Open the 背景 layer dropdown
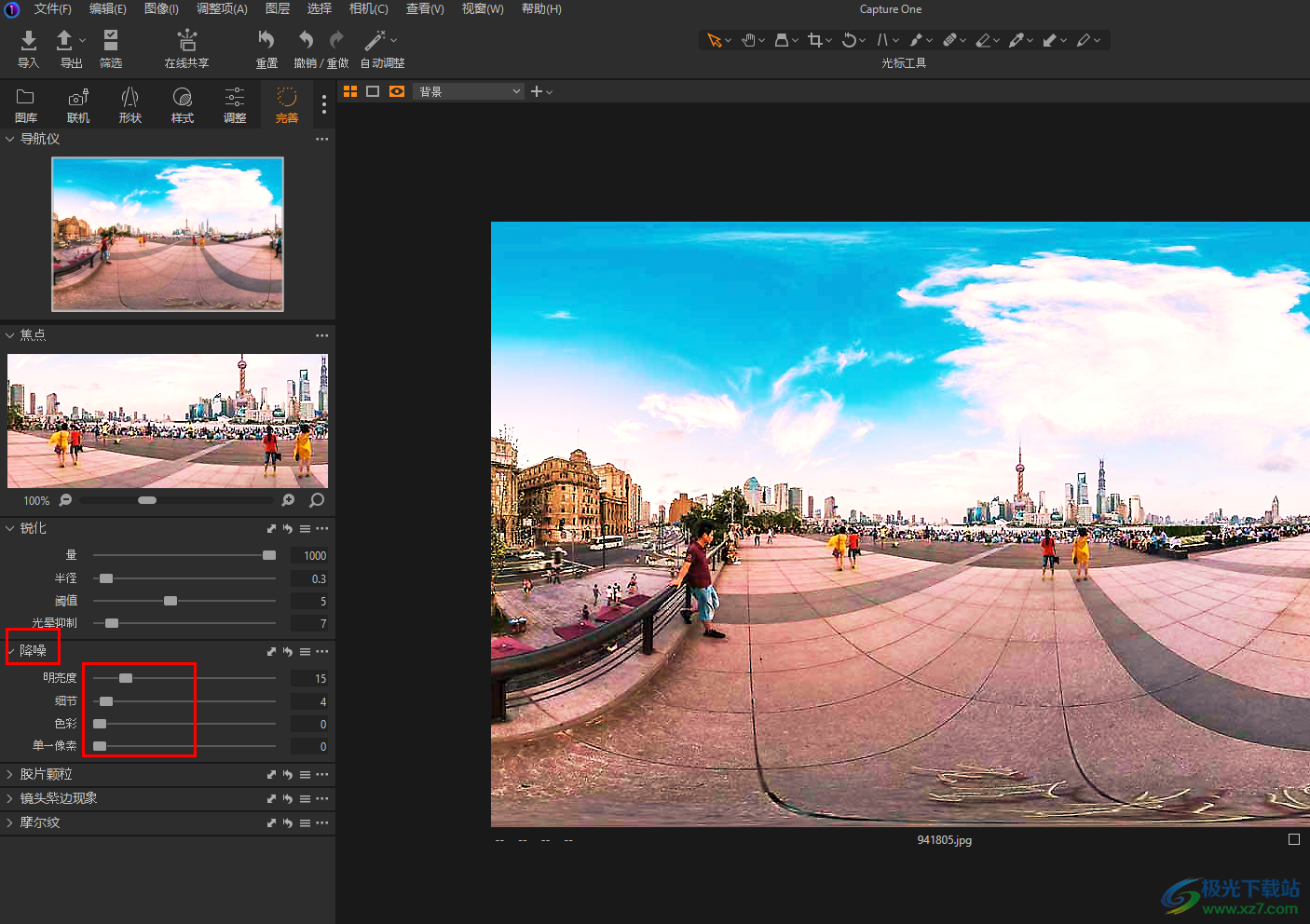This screenshot has height=924, width=1310. [469, 91]
